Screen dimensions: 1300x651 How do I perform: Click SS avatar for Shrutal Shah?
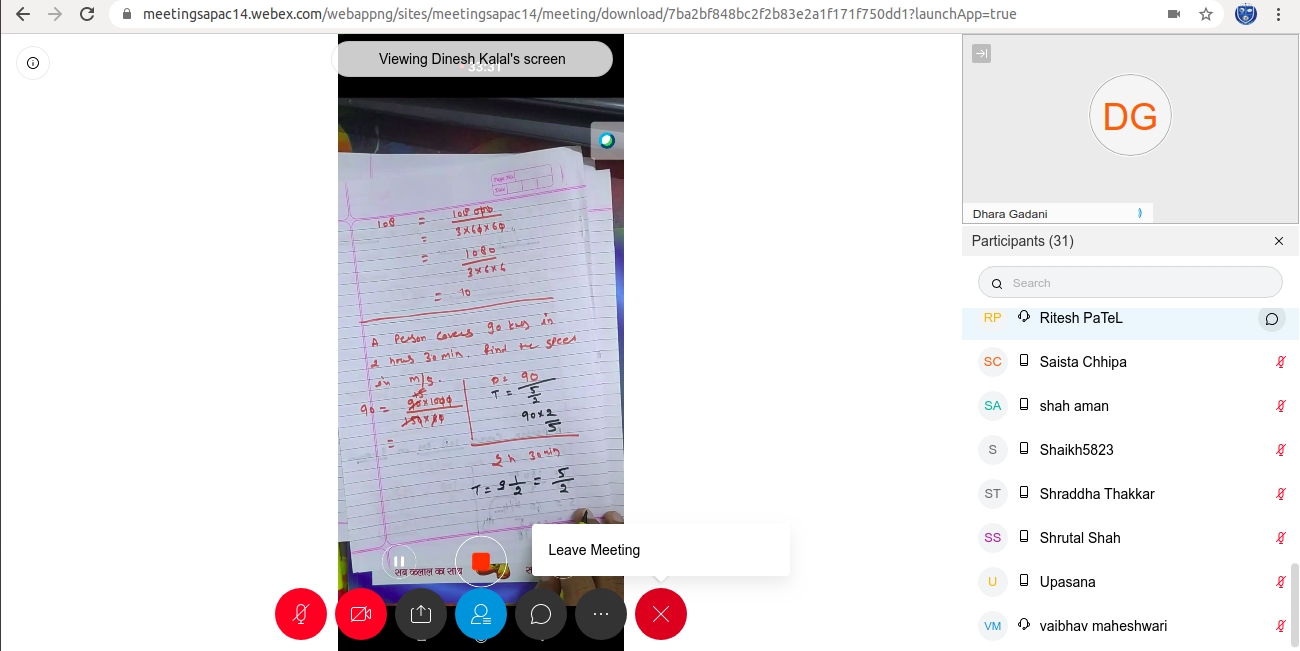coord(992,538)
